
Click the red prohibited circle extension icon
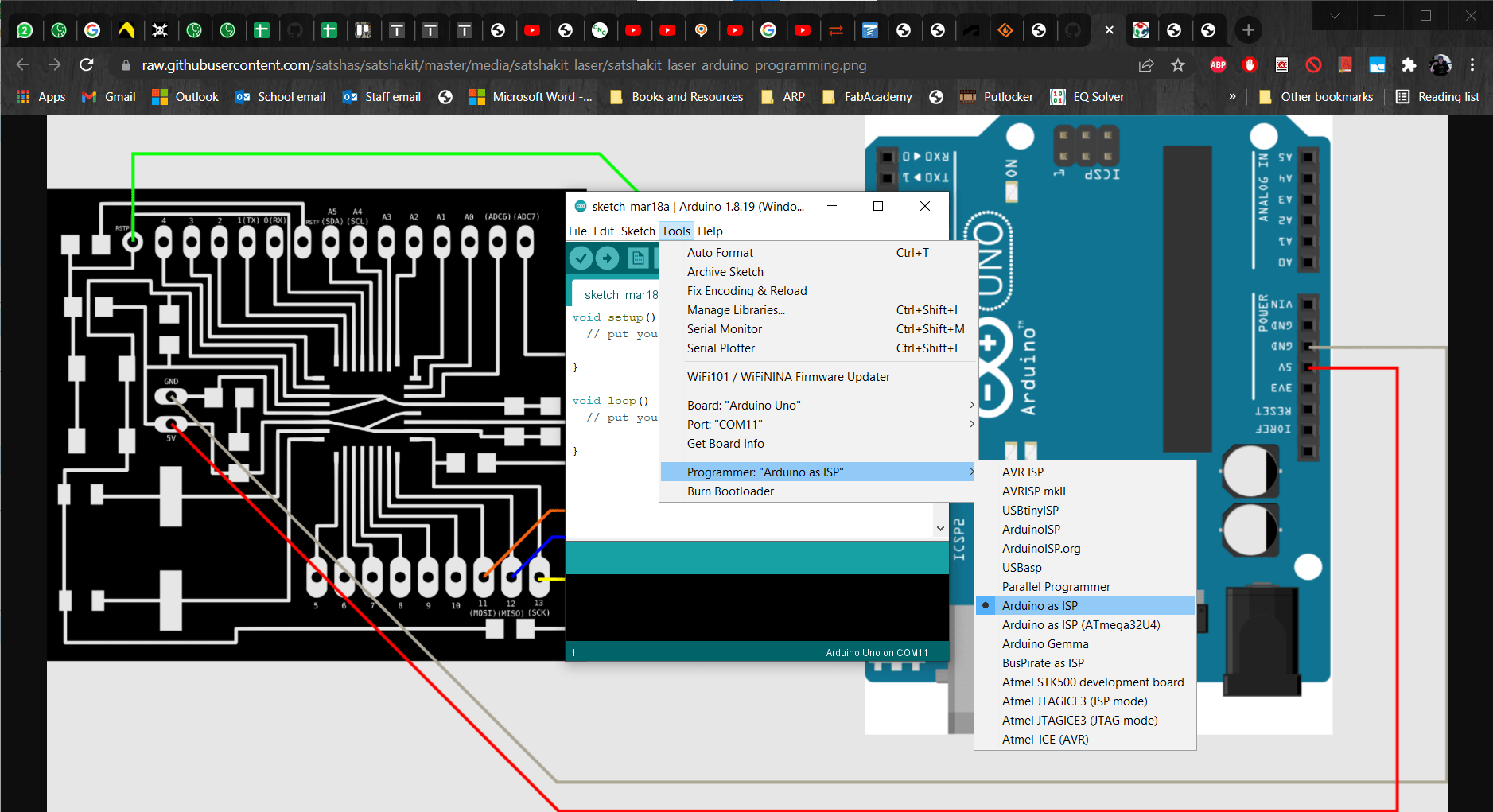1313,65
